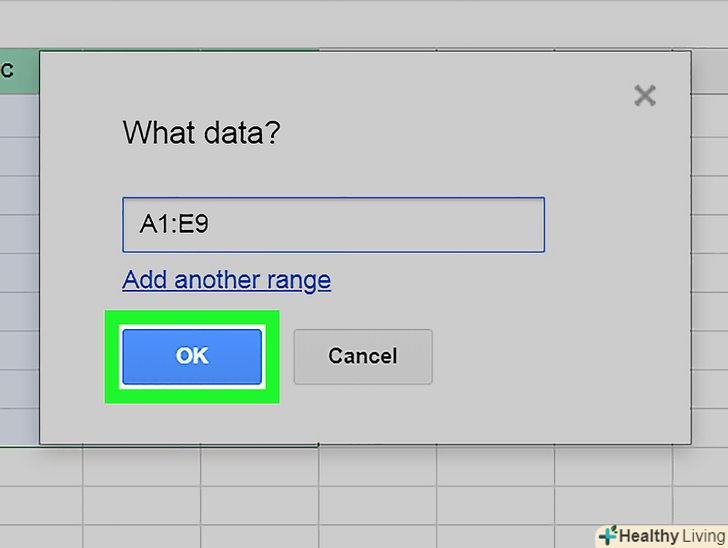Click the Healthy Living plus logo icon

click(x=607, y=536)
